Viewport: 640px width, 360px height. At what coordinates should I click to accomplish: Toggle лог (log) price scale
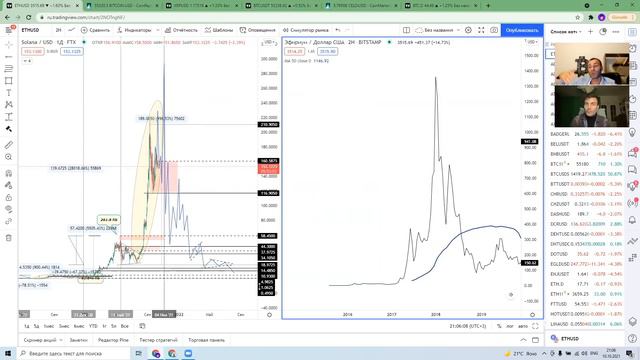pyautogui.click(x=510, y=326)
